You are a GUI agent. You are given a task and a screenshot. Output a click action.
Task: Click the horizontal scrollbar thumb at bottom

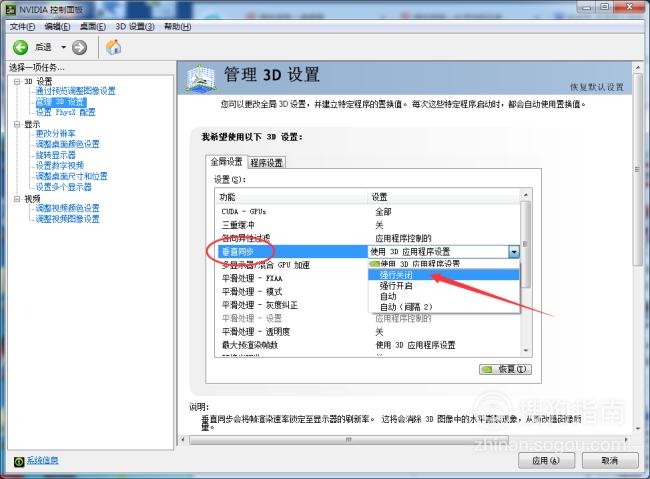(x=349, y=440)
